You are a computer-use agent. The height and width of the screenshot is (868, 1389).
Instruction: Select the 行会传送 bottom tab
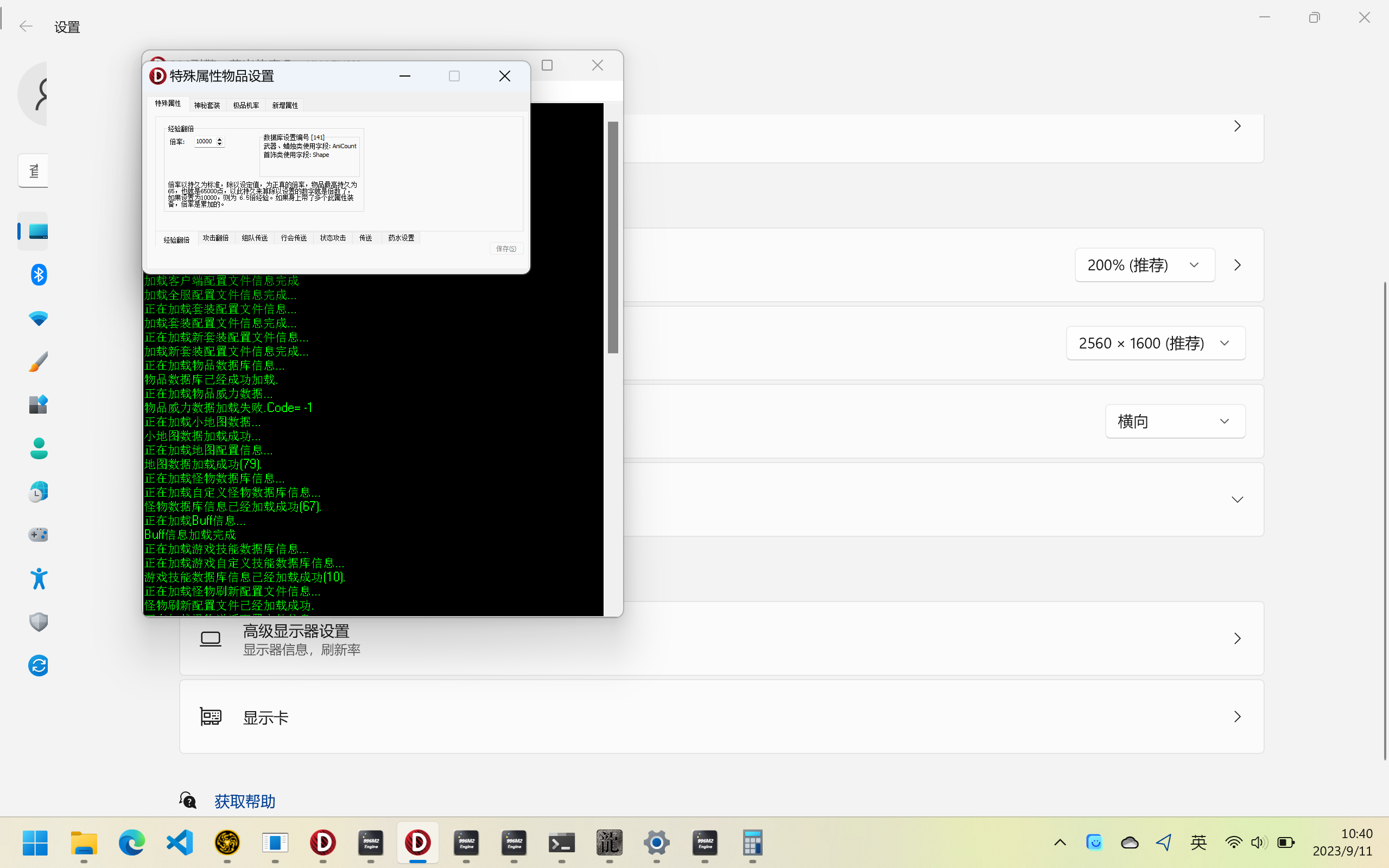293,238
